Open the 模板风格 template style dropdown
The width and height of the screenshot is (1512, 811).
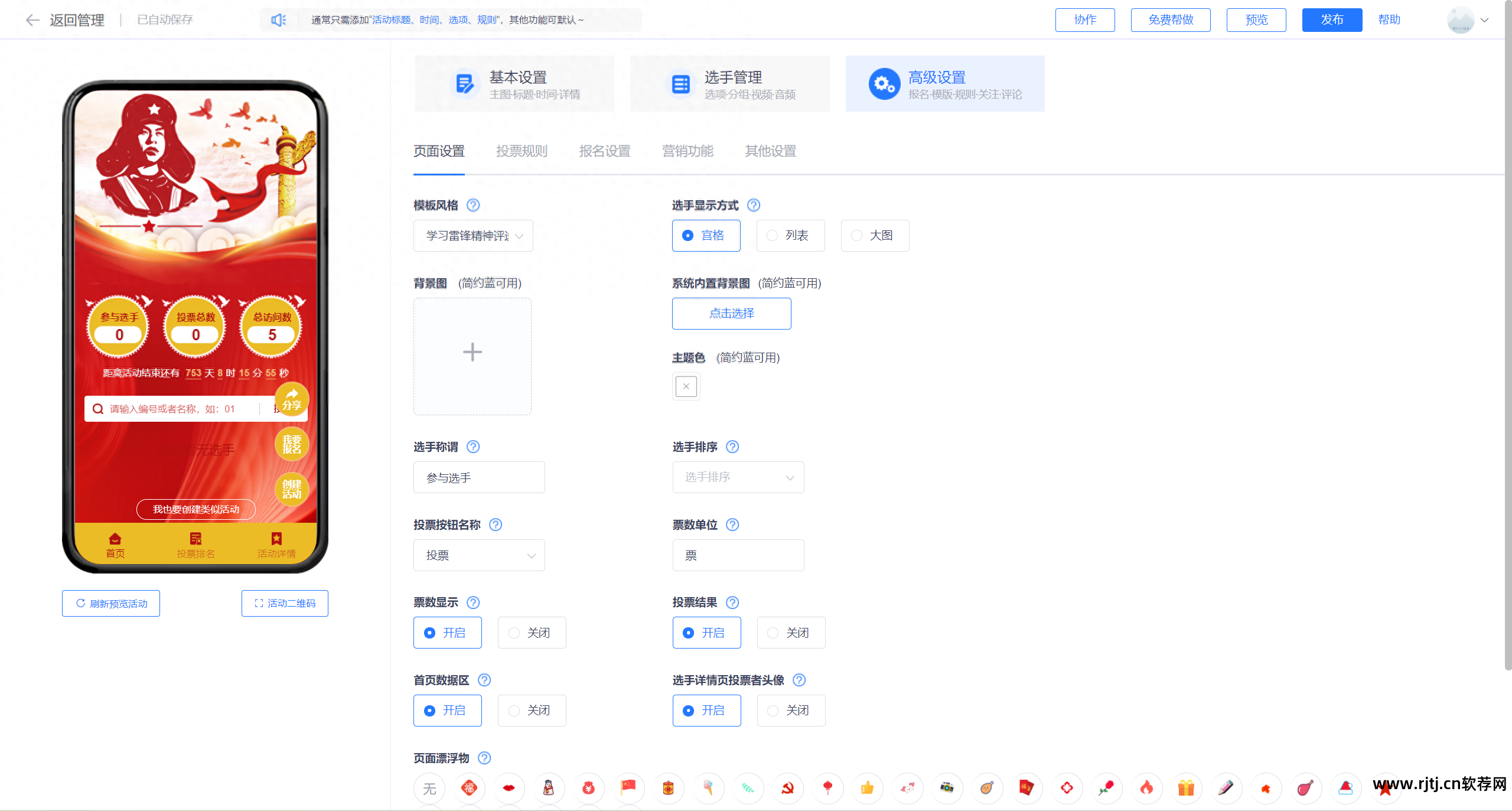point(472,235)
